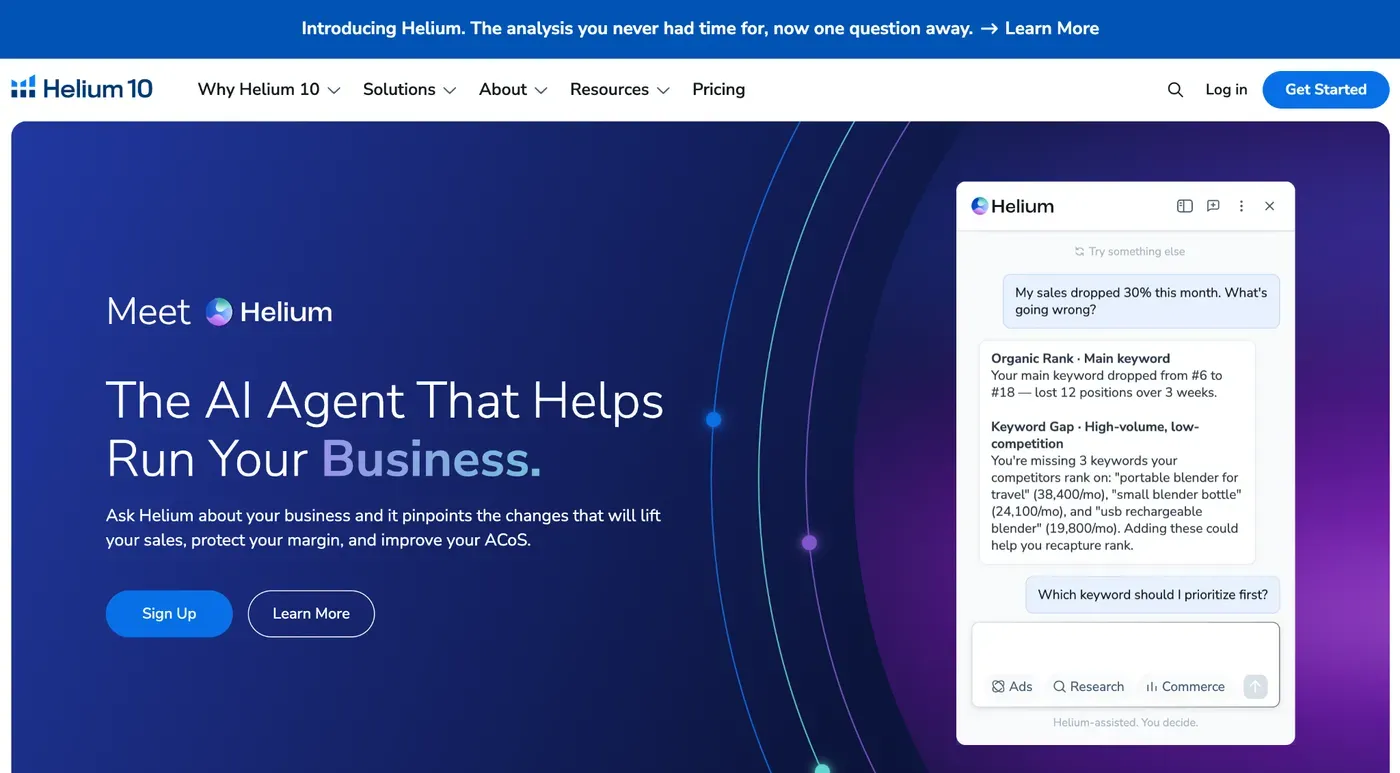Open the Pricing page
The height and width of the screenshot is (773, 1400).
(x=719, y=89)
